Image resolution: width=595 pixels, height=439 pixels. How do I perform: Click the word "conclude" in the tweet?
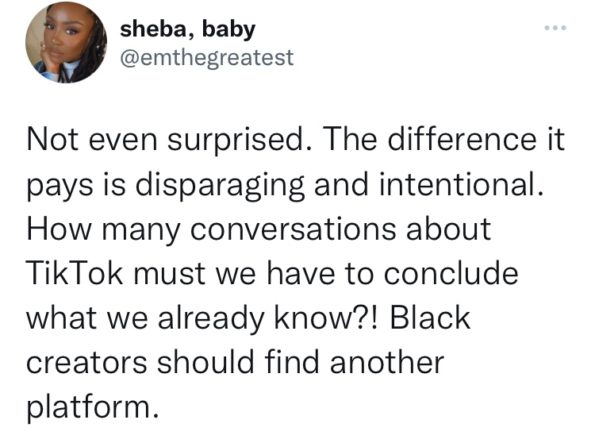point(451,273)
